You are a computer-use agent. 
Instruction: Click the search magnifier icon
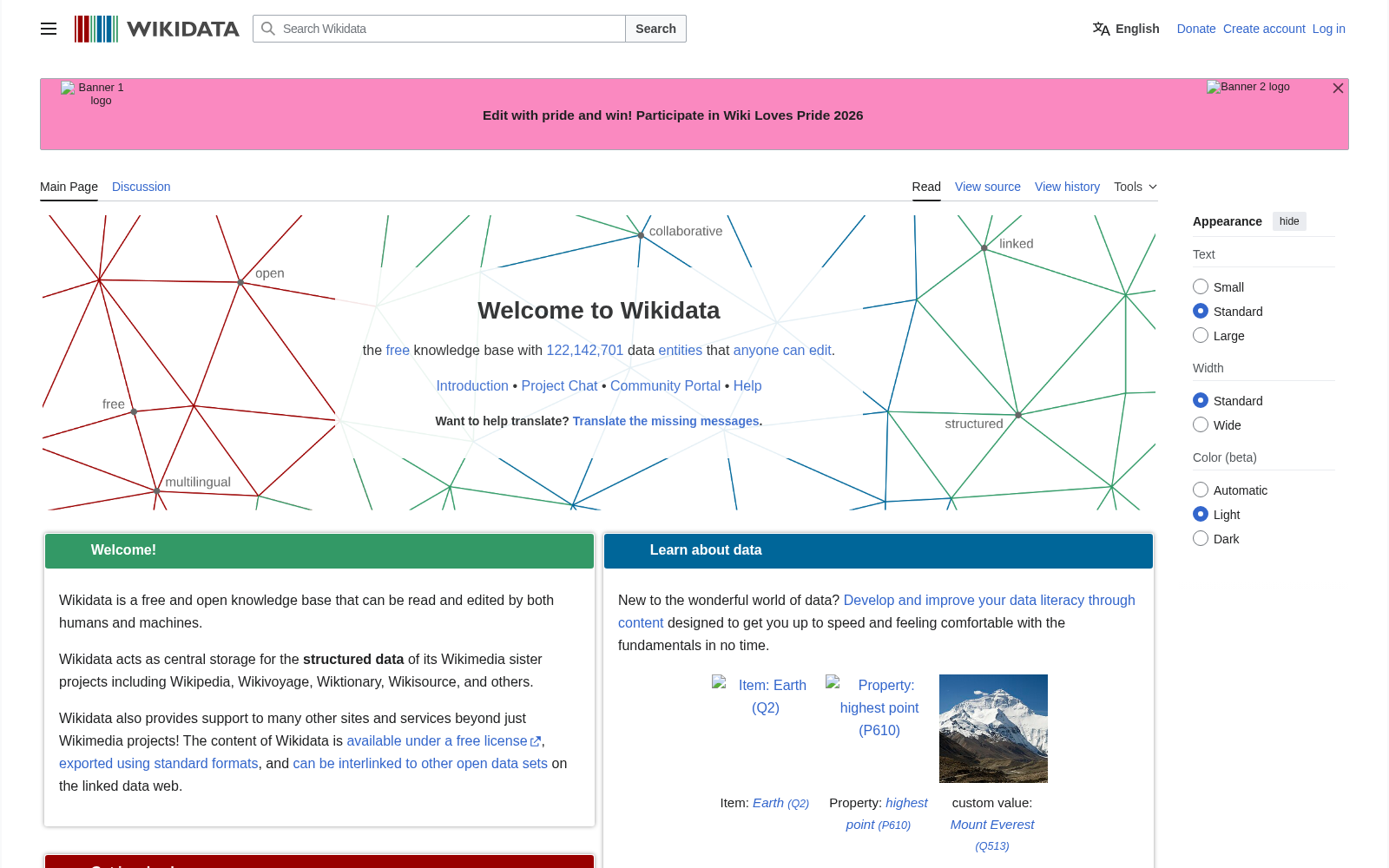[x=268, y=29]
